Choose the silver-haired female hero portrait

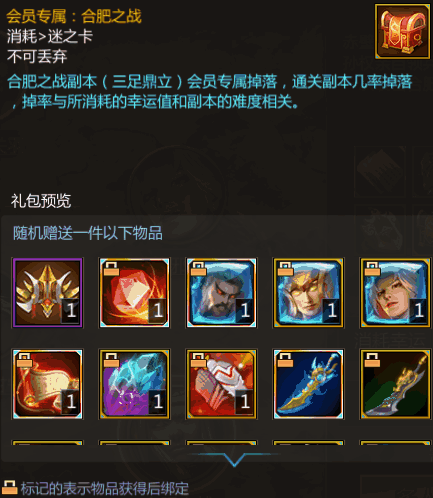395,293
